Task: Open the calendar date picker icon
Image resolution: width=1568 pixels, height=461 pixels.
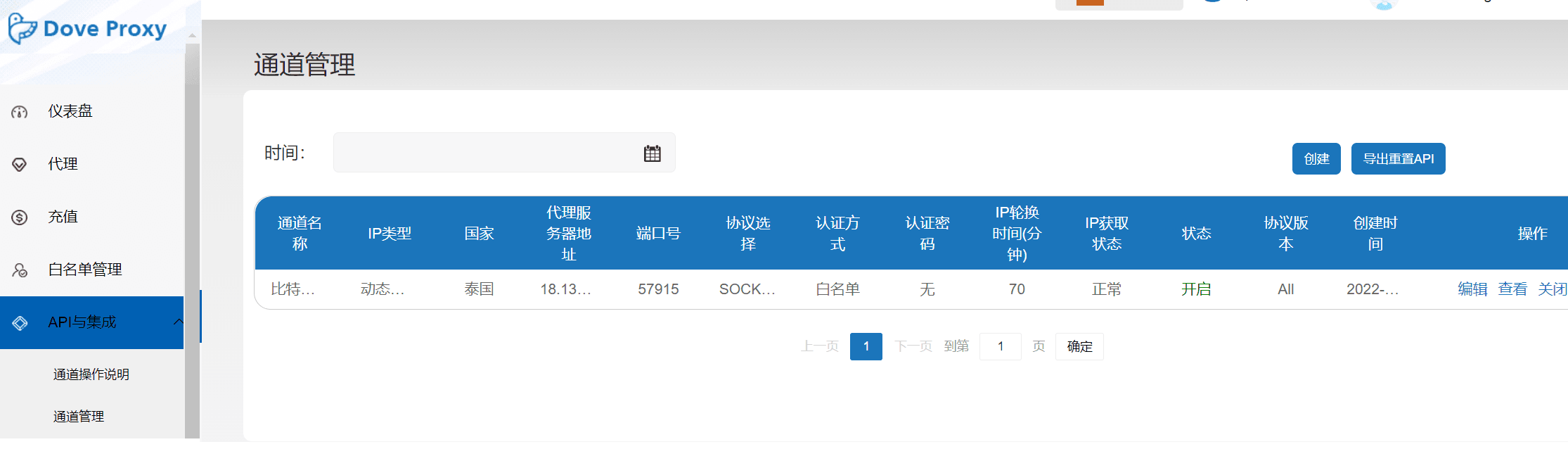Action: tap(652, 153)
